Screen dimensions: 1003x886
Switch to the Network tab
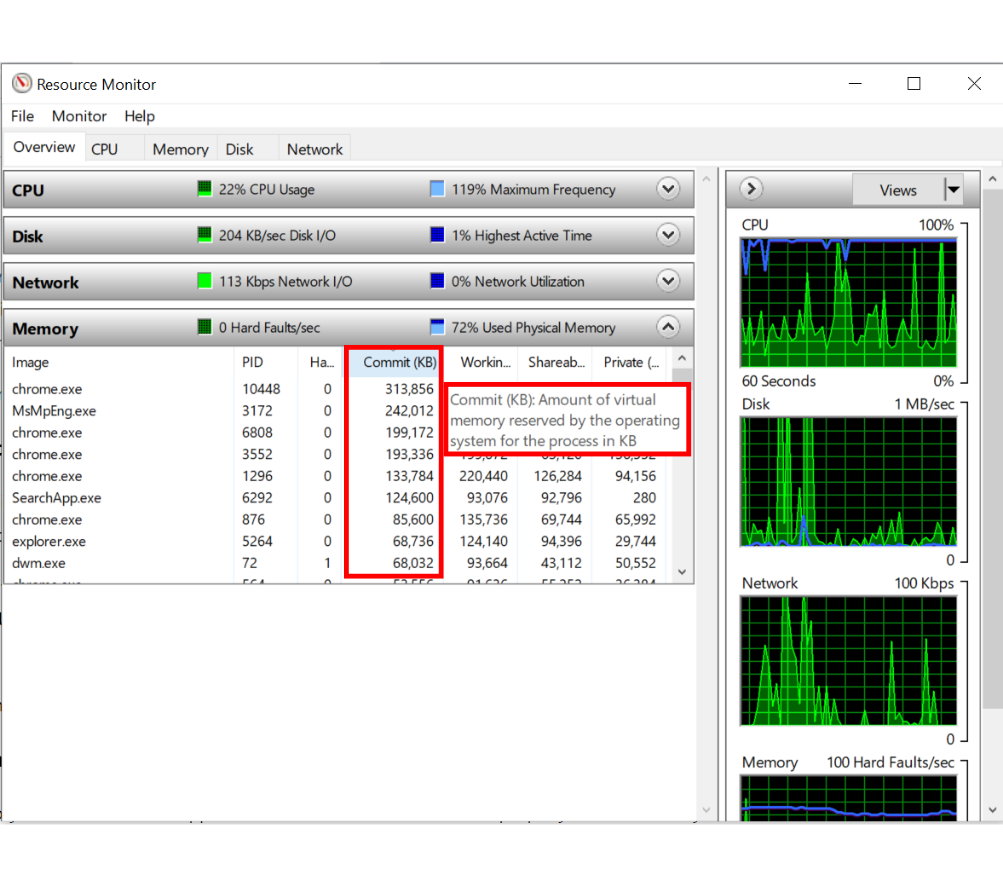[314, 149]
